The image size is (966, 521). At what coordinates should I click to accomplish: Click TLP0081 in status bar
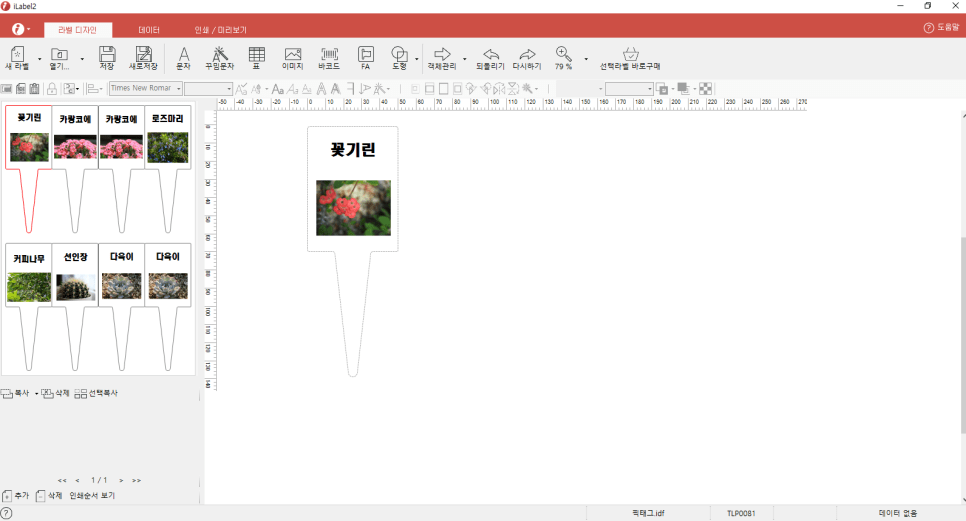click(x=741, y=513)
